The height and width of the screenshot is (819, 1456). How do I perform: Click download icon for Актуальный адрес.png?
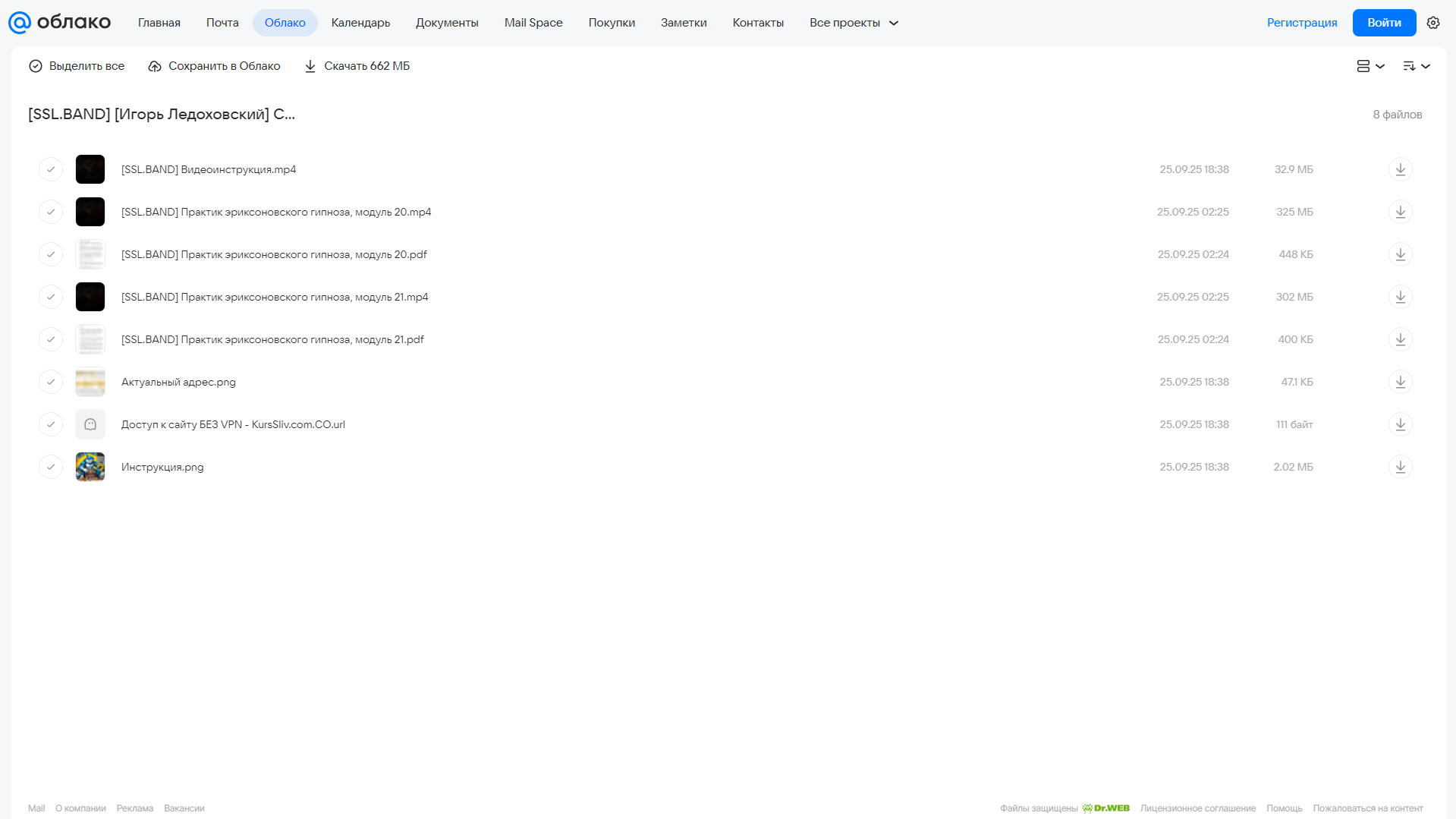[x=1401, y=382]
